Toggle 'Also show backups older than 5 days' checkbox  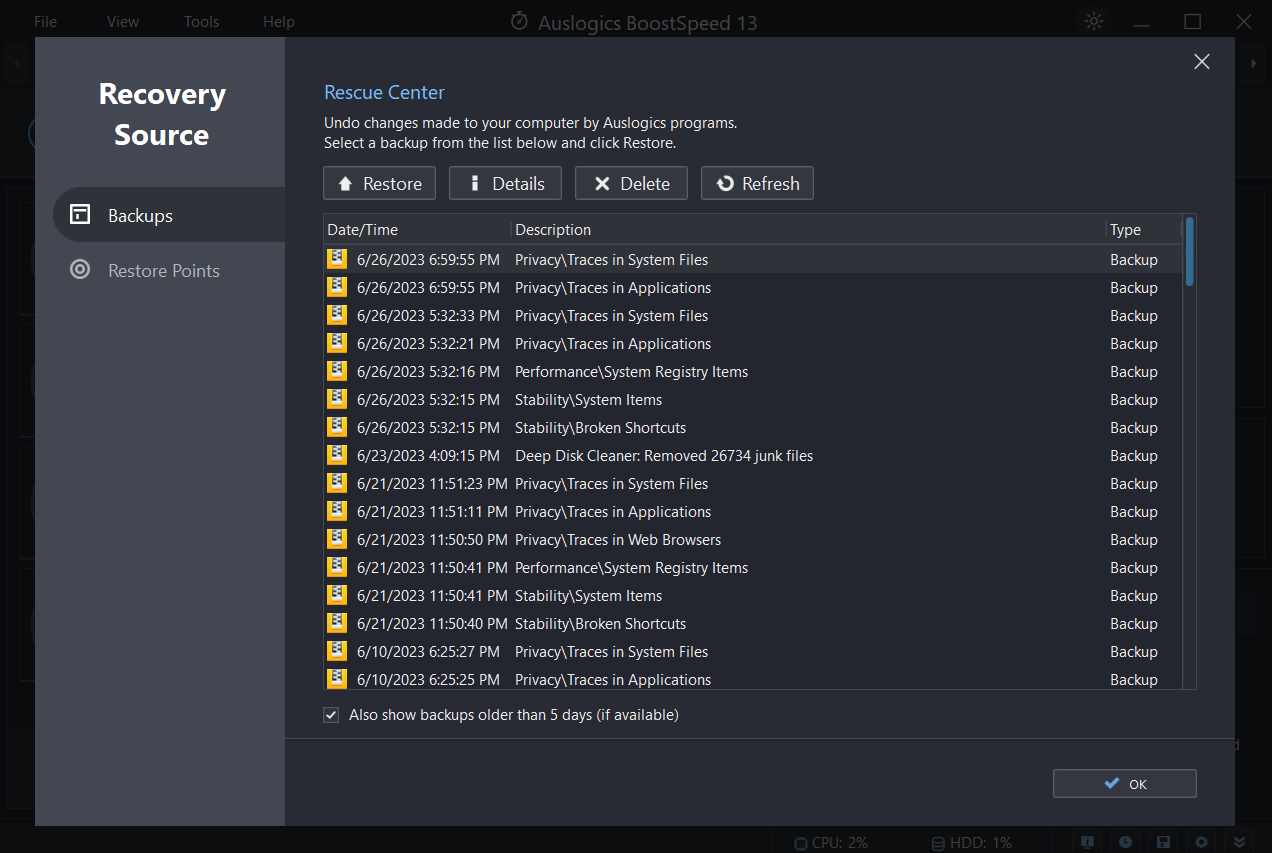coord(331,715)
